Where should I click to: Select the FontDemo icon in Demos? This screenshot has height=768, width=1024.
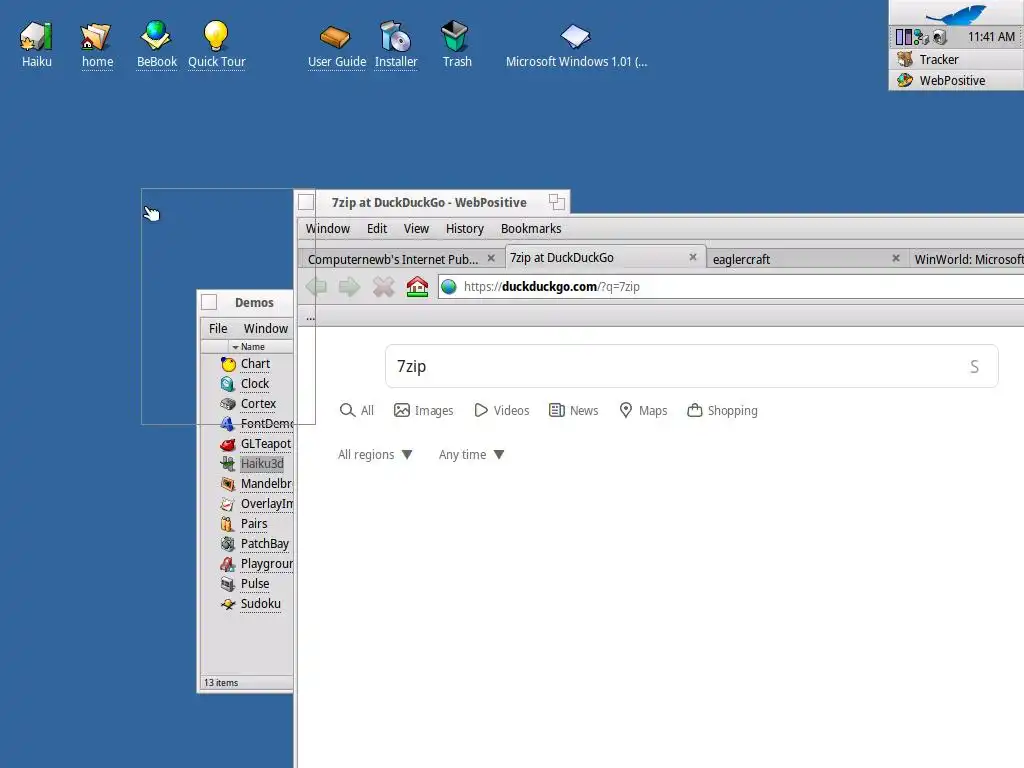tap(228, 424)
